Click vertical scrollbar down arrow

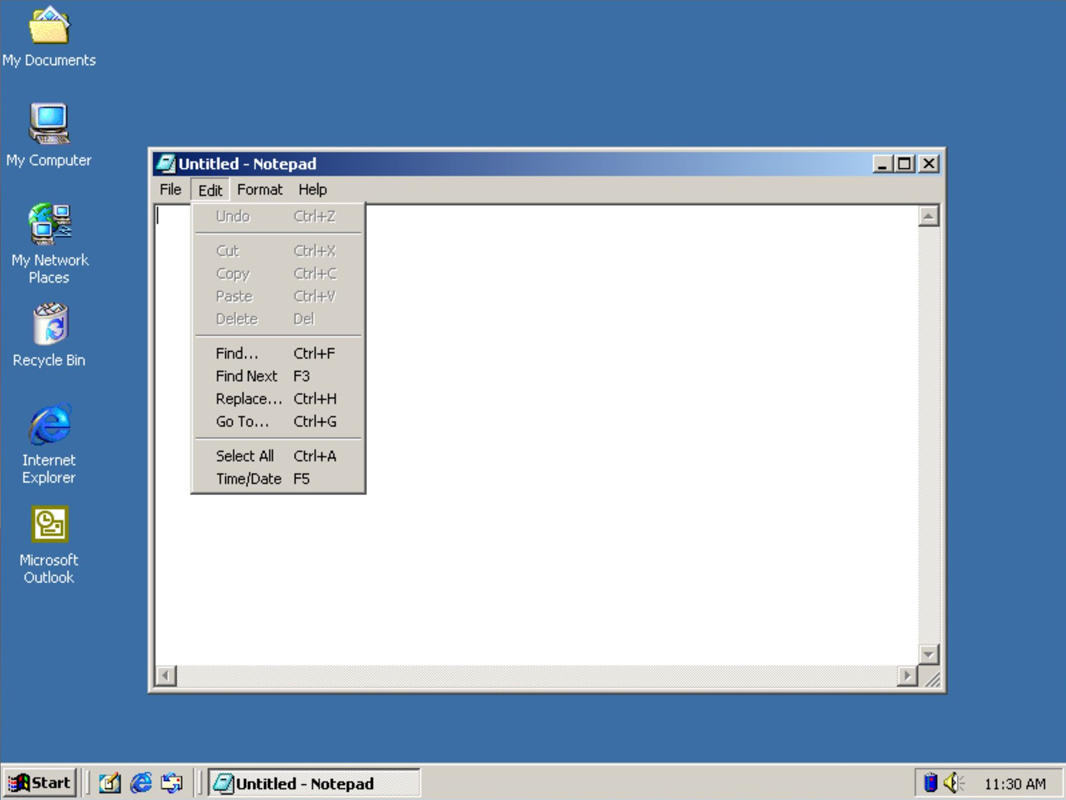[x=929, y=655]
